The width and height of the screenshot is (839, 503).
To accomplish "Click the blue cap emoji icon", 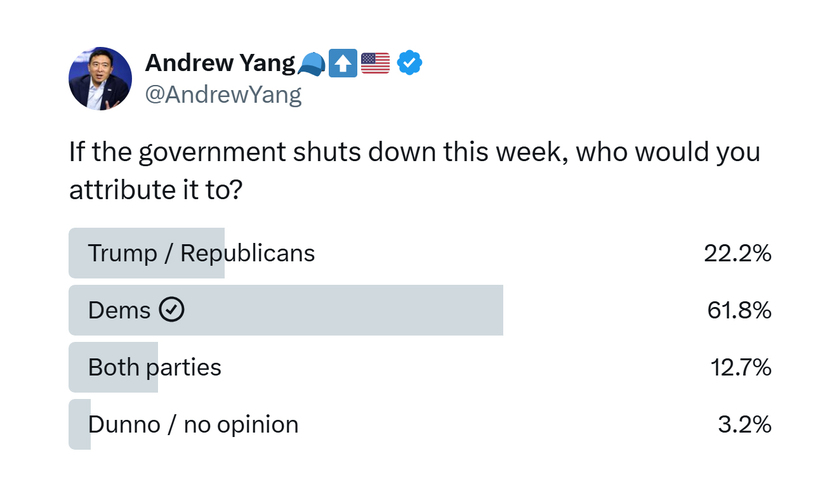I will coord(311,64).
